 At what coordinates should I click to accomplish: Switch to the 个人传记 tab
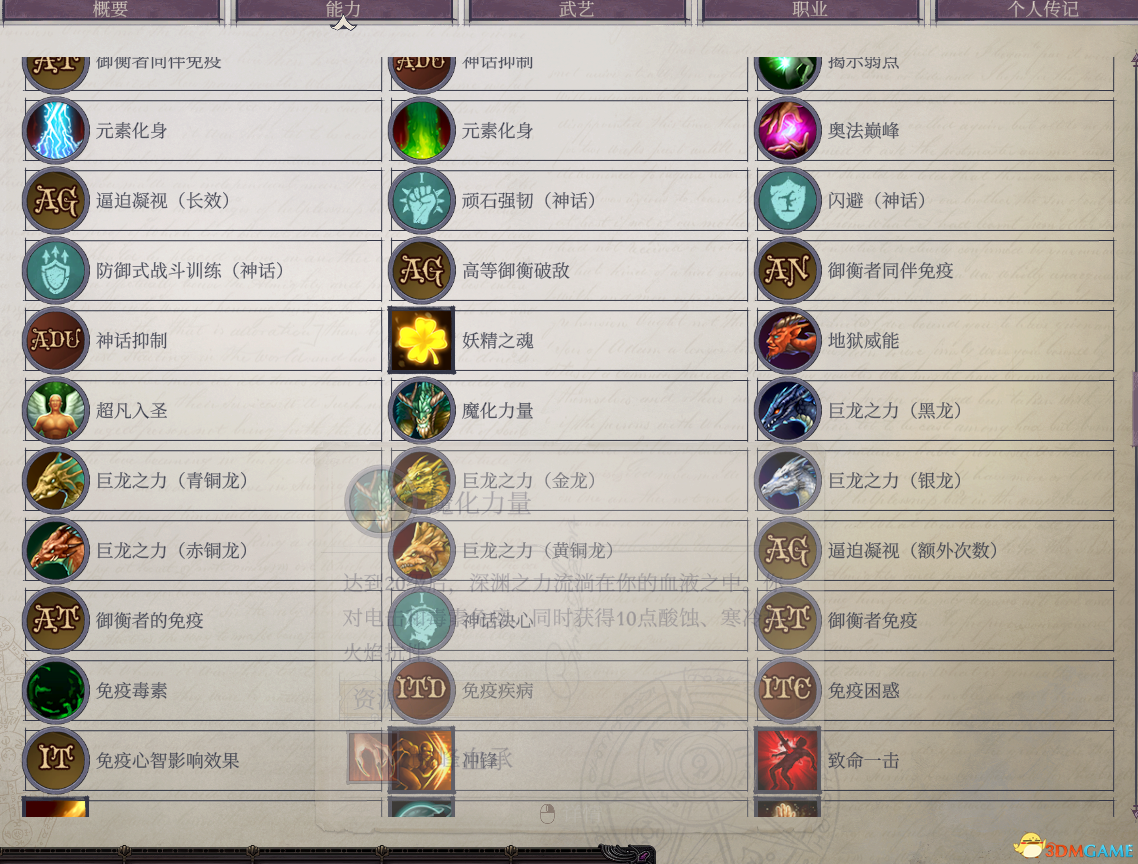1043,9
